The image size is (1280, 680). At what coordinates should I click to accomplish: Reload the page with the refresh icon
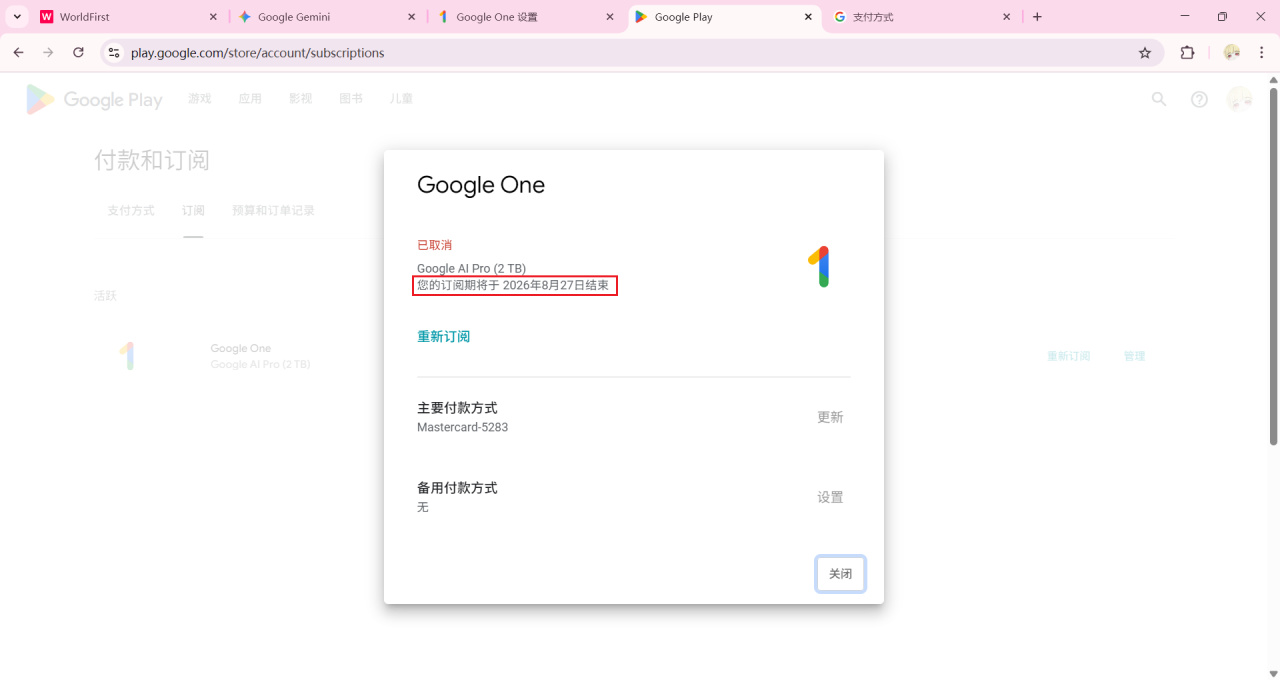pos(78,53)
